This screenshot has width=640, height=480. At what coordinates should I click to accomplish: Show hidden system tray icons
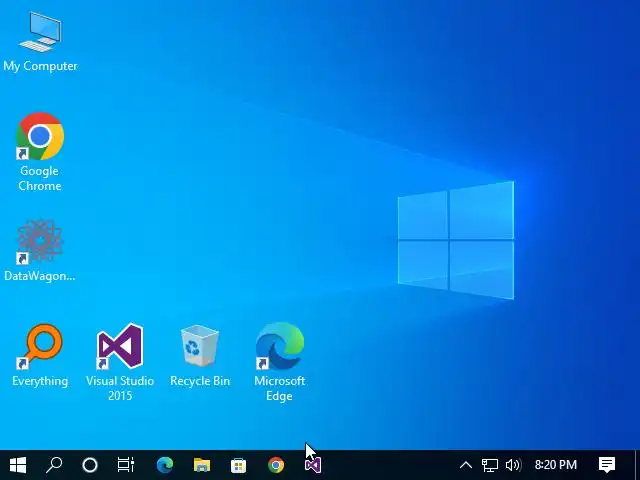[x=466, y=465]
